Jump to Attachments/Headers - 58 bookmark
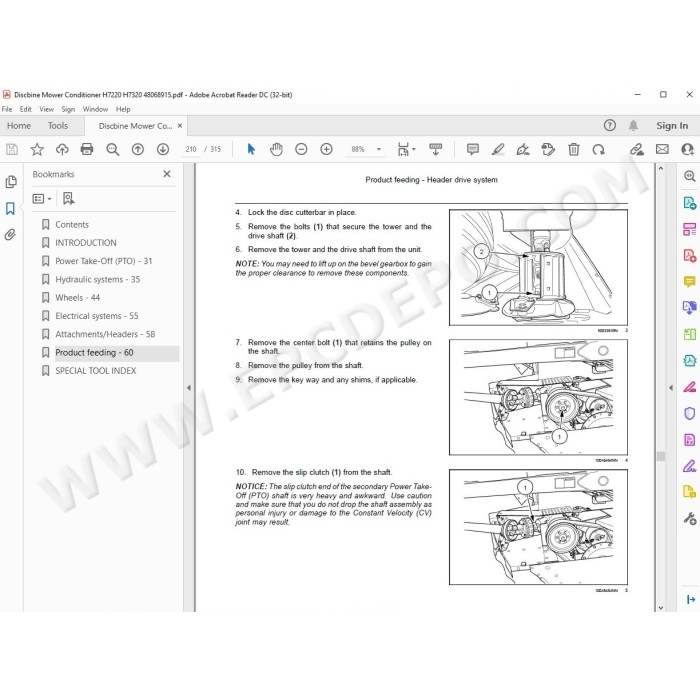 tap(105, 334)
